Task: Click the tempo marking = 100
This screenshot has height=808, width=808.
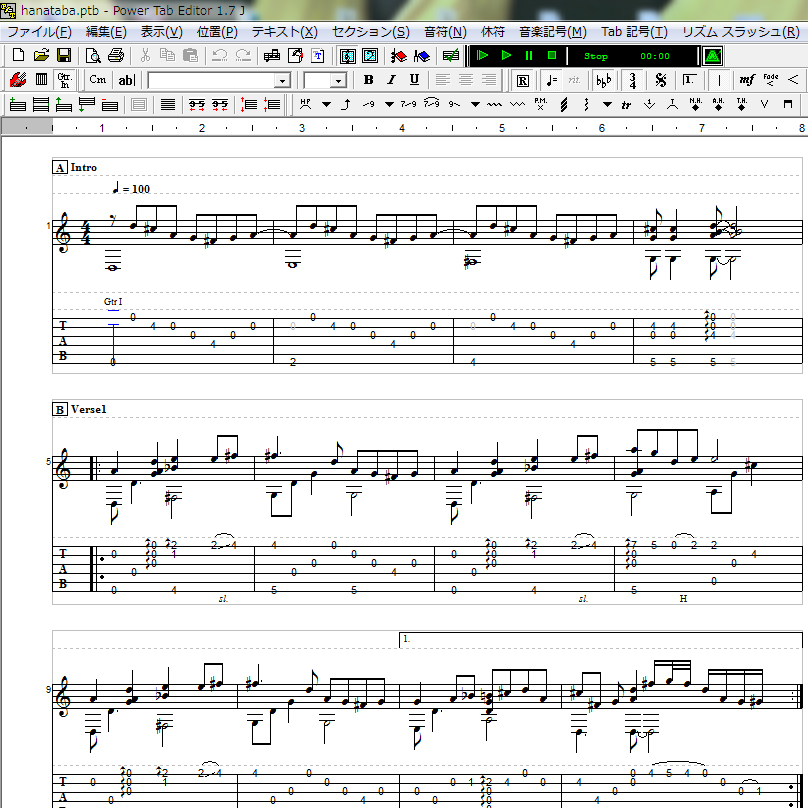Action: coord(131,189)
